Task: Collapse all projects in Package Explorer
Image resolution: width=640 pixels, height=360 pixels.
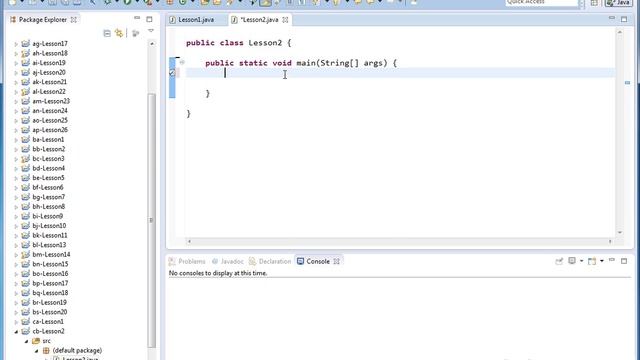Action: (x=107, y=33)
